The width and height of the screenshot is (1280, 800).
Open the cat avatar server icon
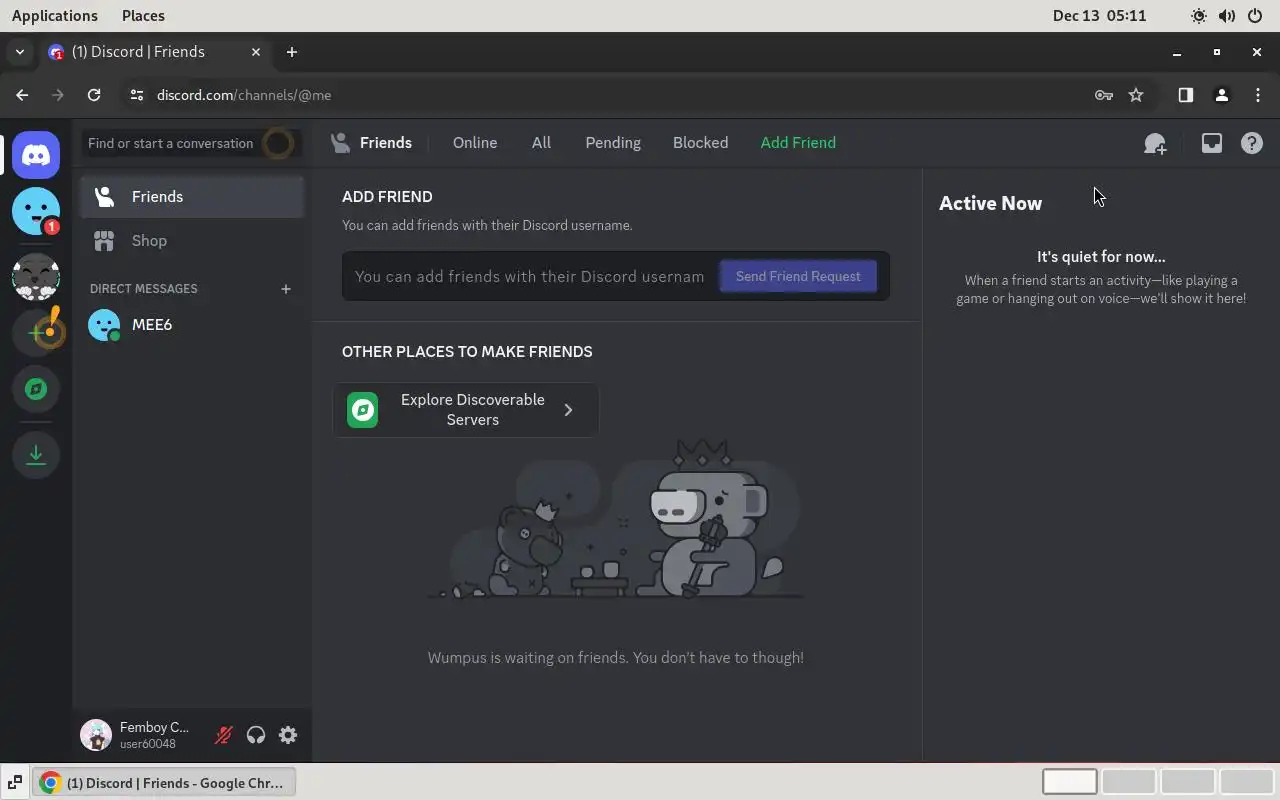click(36, 277)
